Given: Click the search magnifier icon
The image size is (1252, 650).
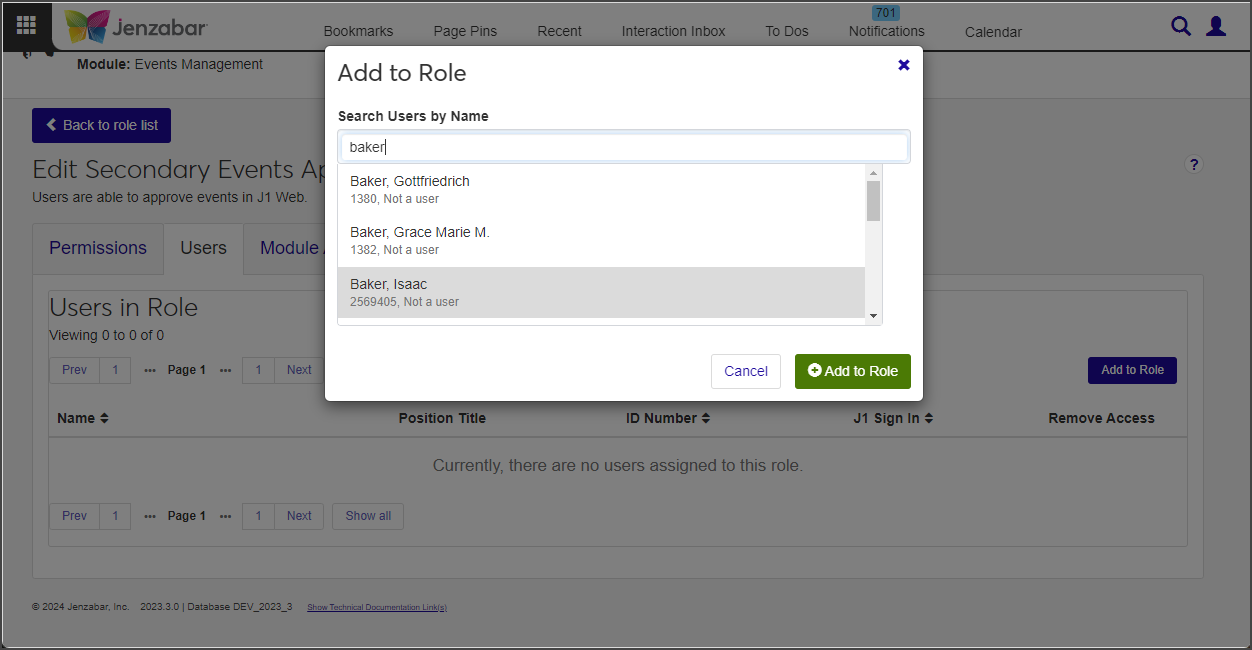Looking at the screenshot, I should click(1181, 27).
